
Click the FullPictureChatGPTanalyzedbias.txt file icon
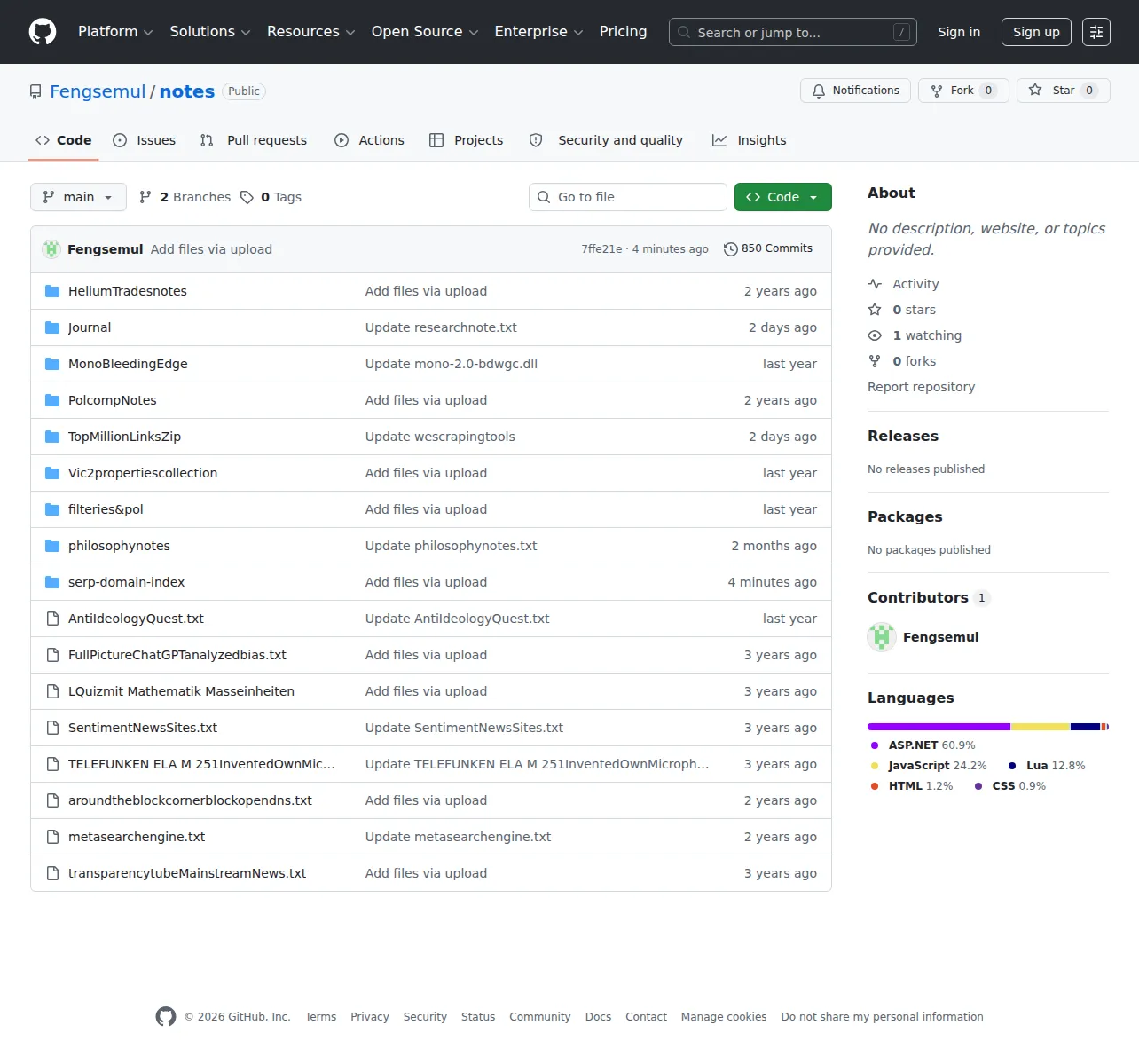52,655
